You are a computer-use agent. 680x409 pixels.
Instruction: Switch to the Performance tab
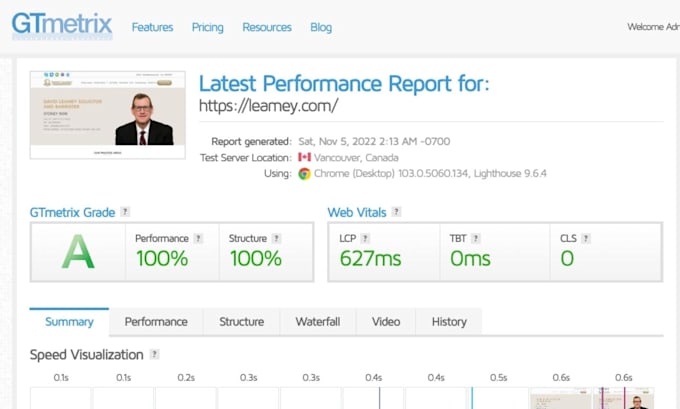(x=156, y=322)
